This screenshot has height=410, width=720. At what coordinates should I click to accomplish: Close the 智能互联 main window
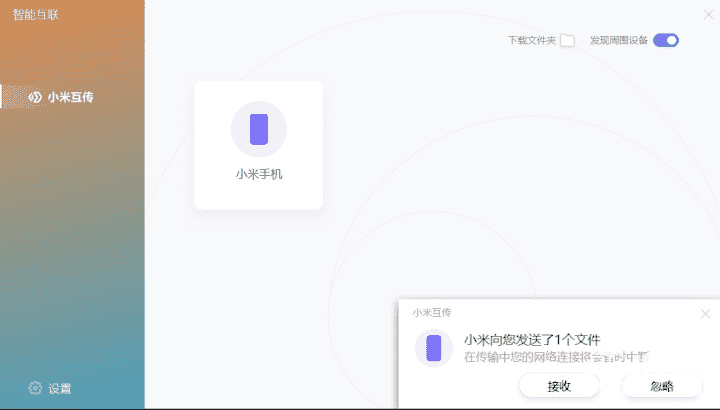pyautogui.click(x=708, y=15)
